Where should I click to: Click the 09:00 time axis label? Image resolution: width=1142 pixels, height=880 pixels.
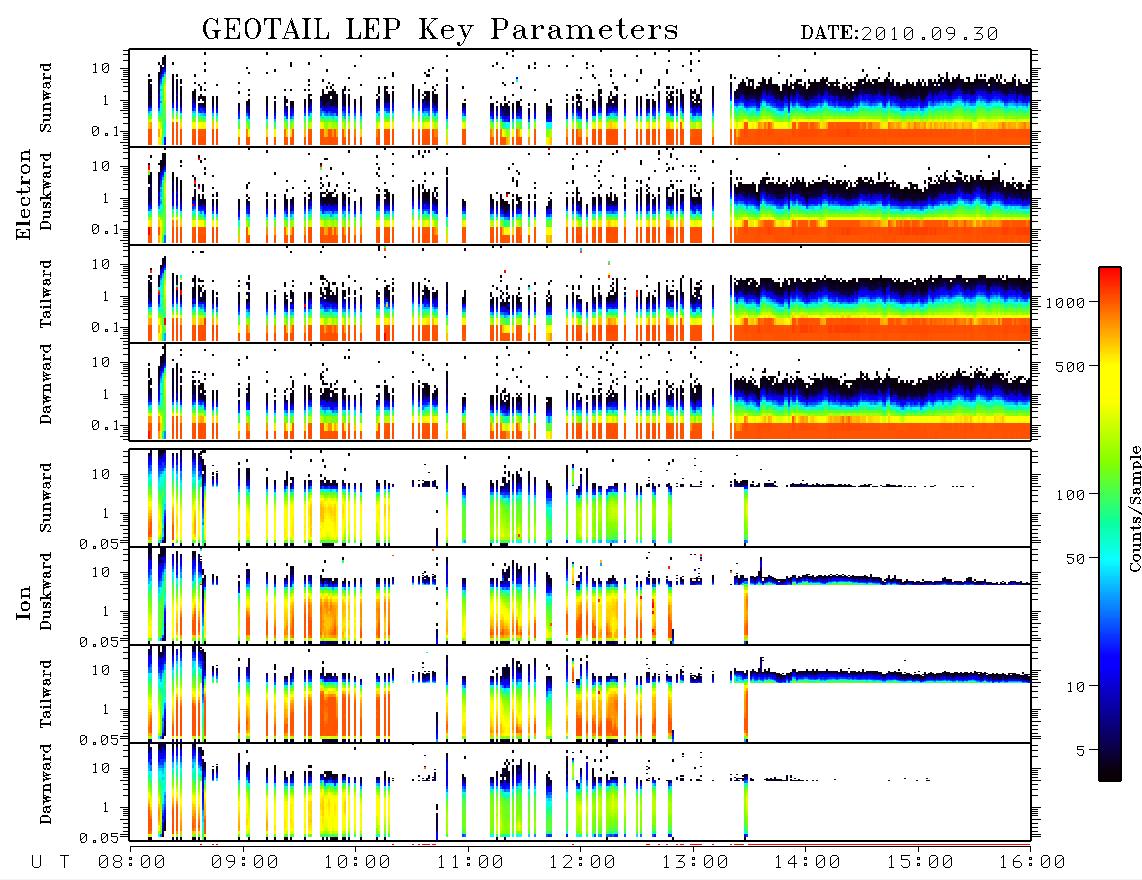[x=244, y=862]
